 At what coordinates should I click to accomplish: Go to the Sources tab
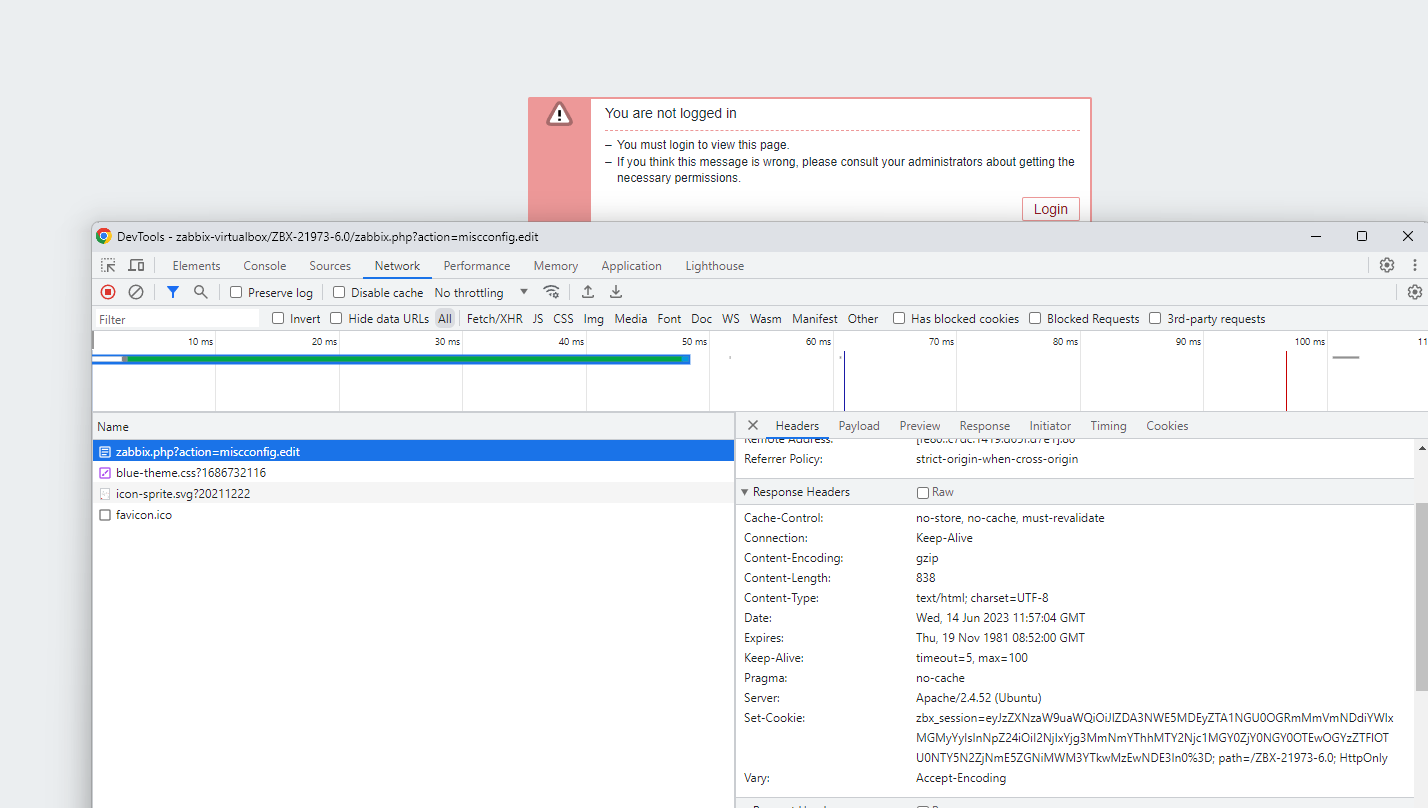330,265
